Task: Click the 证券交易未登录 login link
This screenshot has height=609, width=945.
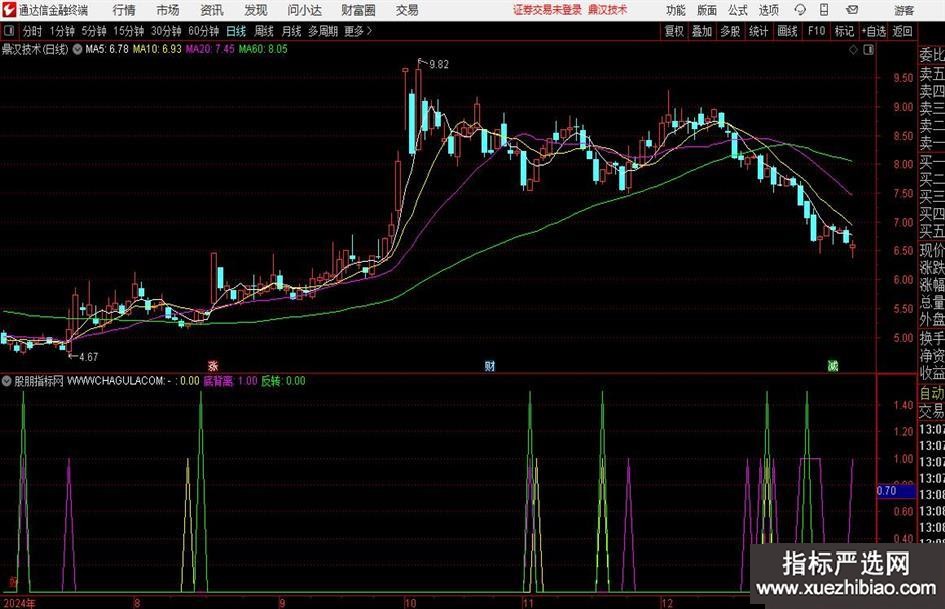Action: point(547,10)
